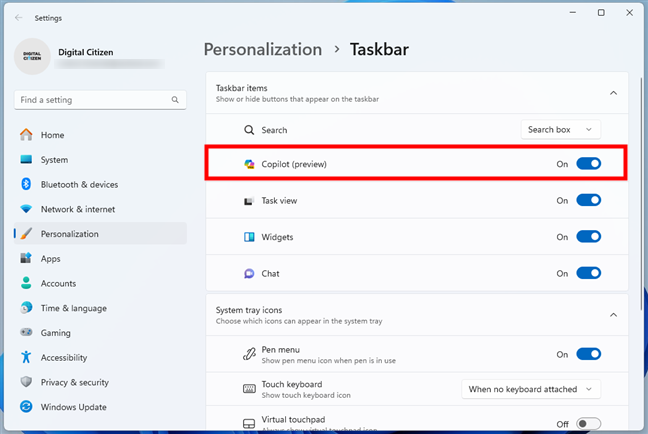
Task: Click the Network wifi icon
Action: point(26,209)
